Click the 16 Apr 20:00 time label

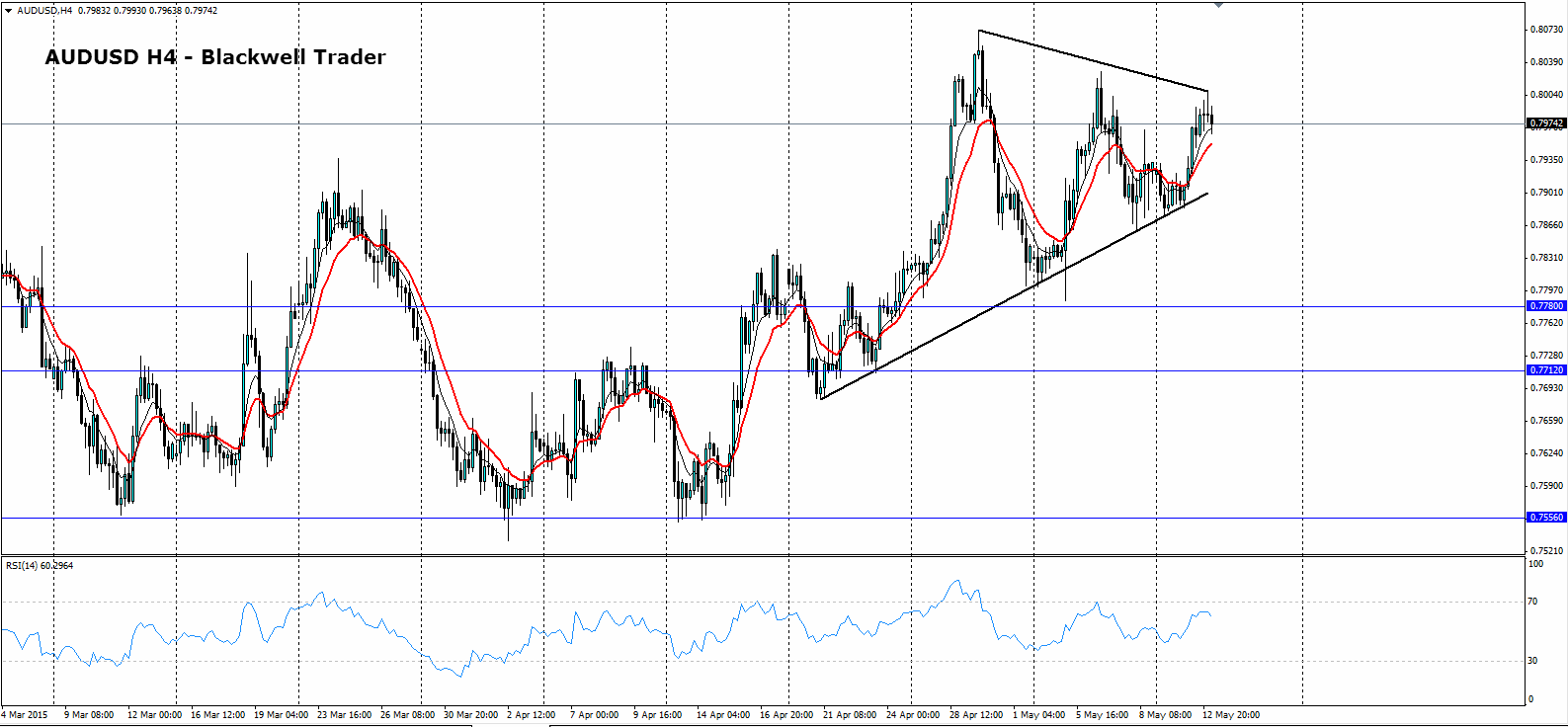tap(786, 714)
